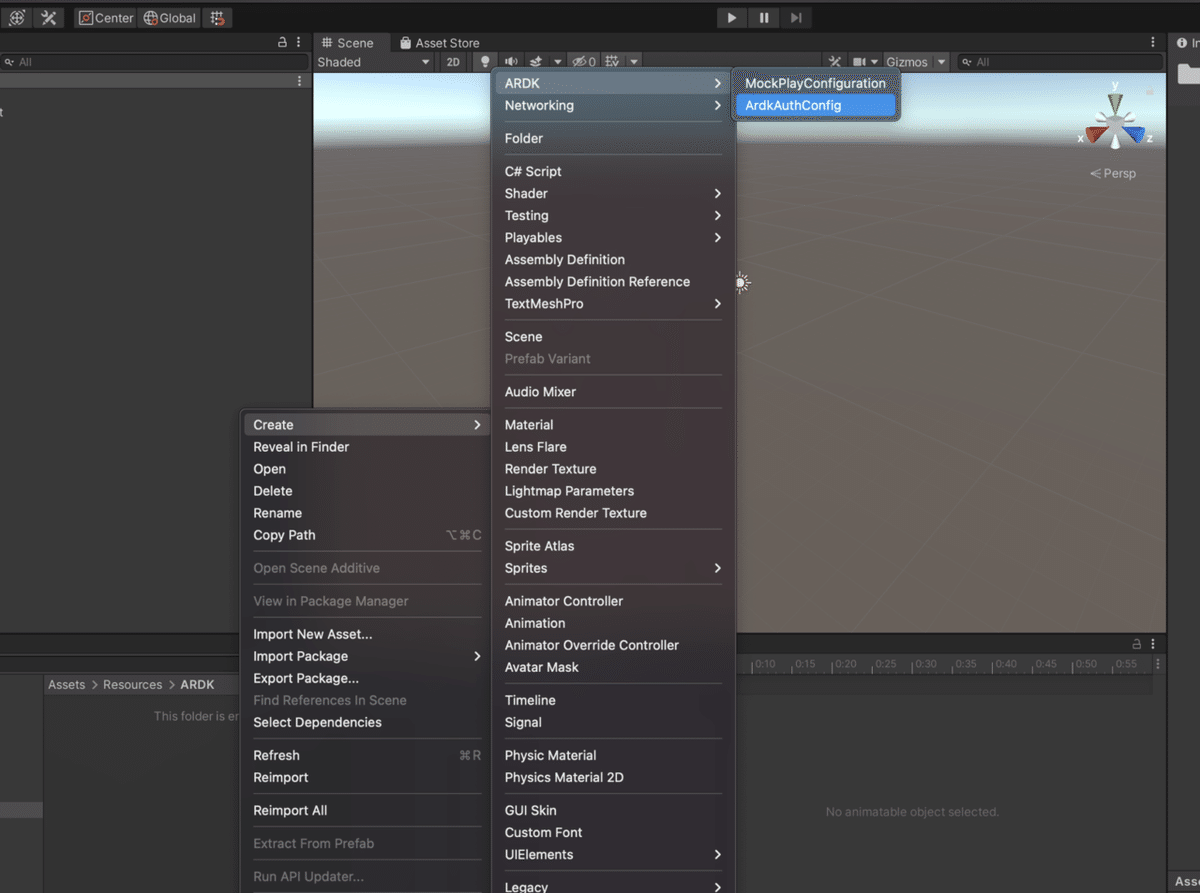Image resolution: width=1200 pixels, height=893 pixels.
Task: Create a new C# Script
Action: [613, 171]
